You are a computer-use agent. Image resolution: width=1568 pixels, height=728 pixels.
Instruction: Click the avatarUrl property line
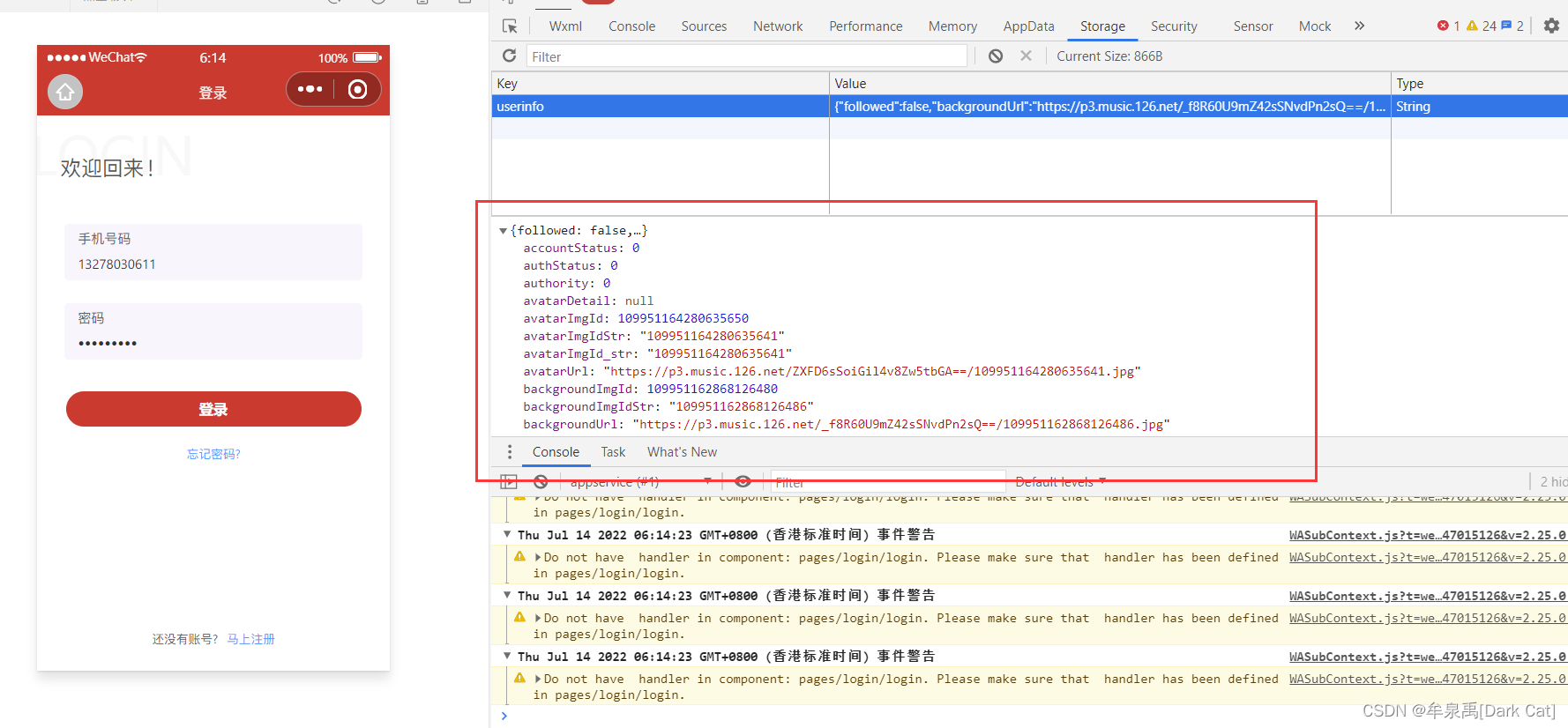[x=832, y=371]
